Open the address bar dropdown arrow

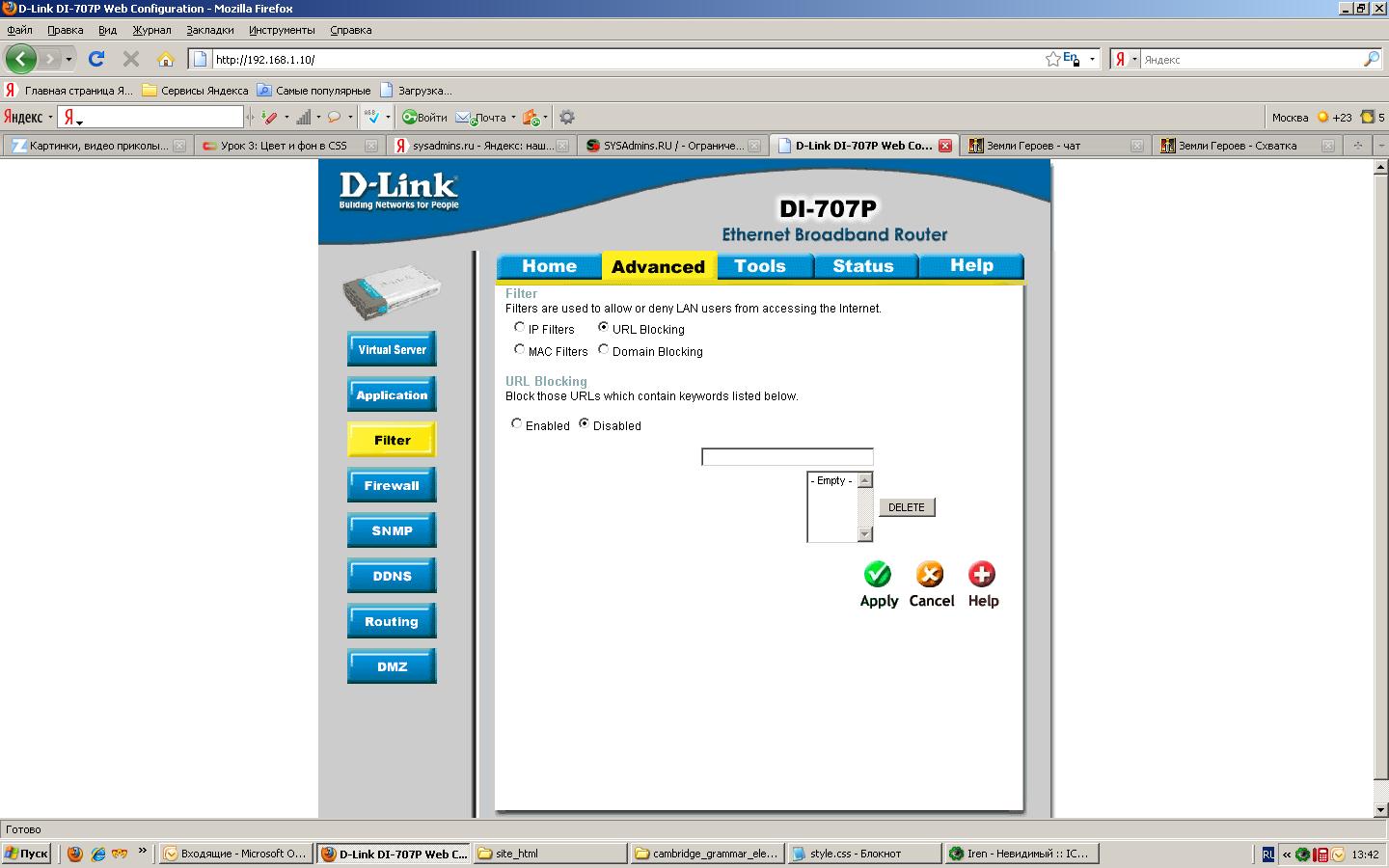1092,59
